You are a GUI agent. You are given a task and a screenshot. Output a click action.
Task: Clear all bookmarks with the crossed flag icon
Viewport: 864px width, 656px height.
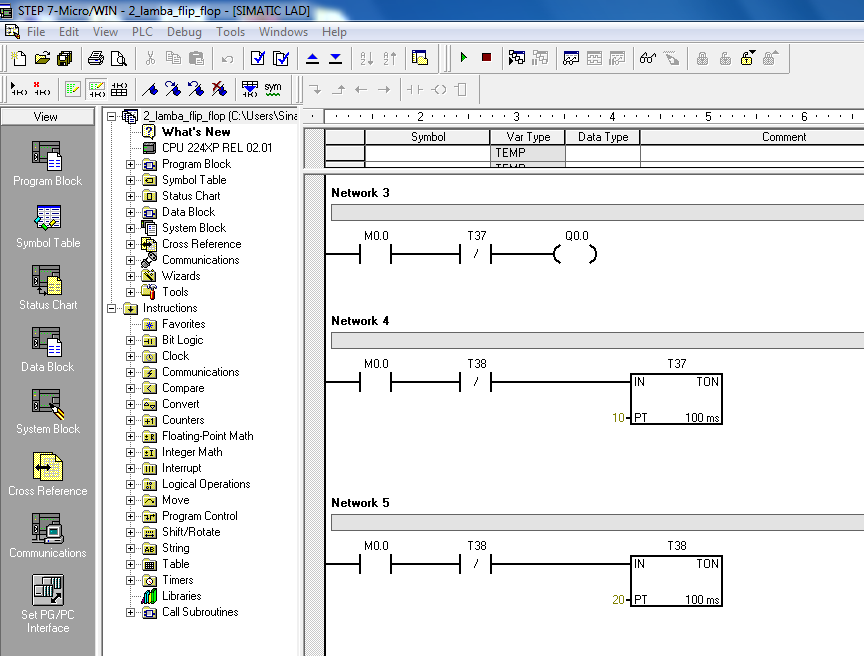pos(219,89)
